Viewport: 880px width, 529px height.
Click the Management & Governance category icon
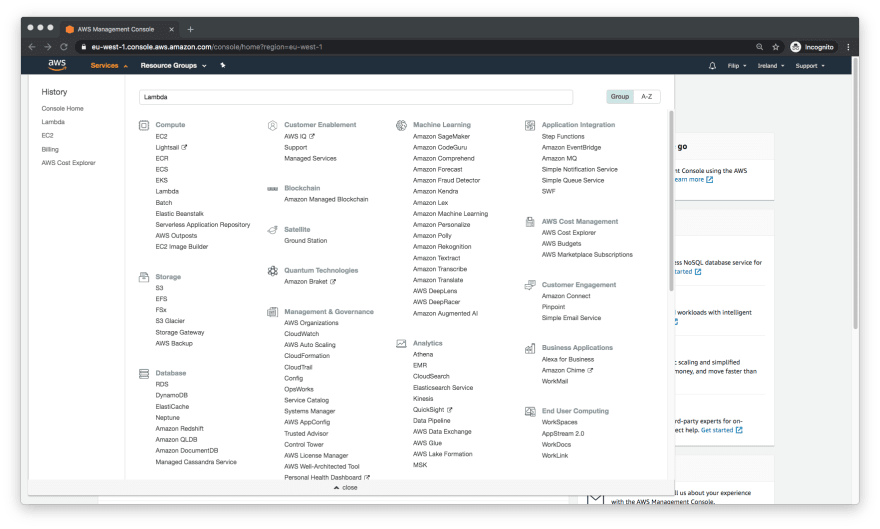pos(272,312)
